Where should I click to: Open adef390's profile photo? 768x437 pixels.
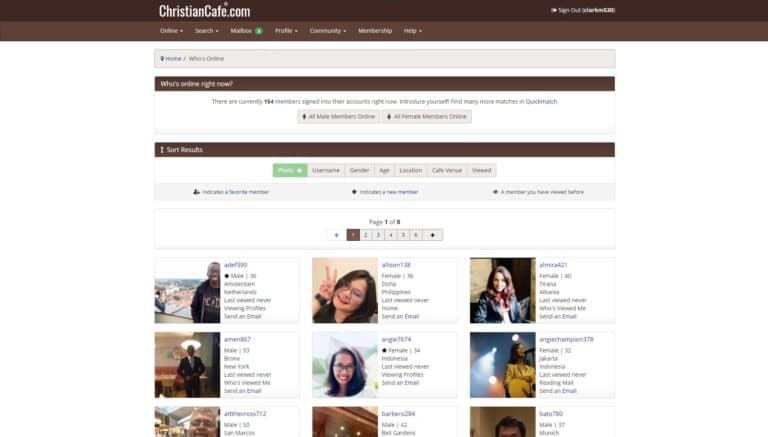point(188,291)
